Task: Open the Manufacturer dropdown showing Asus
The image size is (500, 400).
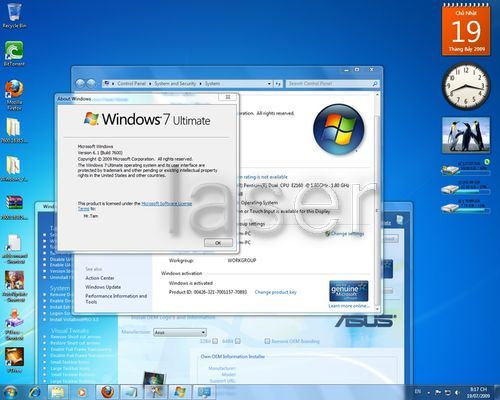Action: coord(180,332)
